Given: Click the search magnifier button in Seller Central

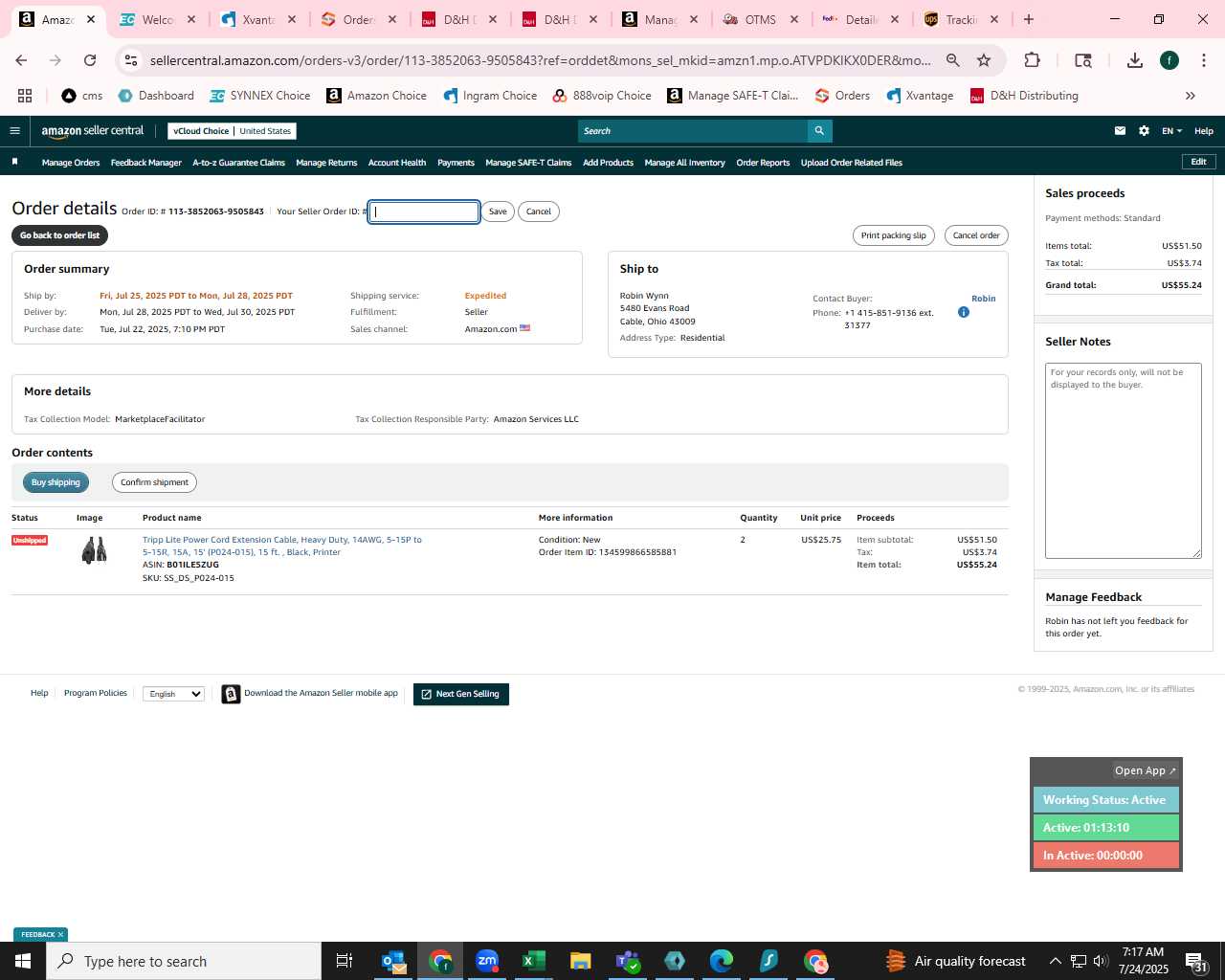Looking at the screenshot, I should point(819,131).
